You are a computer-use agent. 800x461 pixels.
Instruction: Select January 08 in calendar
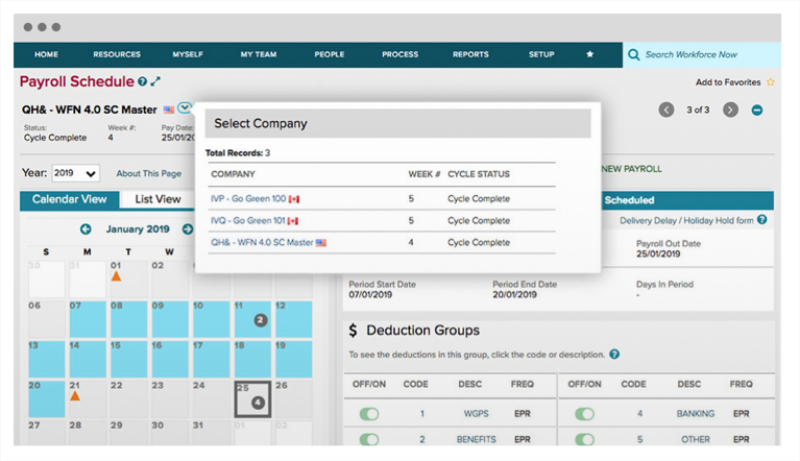point(129,319)
